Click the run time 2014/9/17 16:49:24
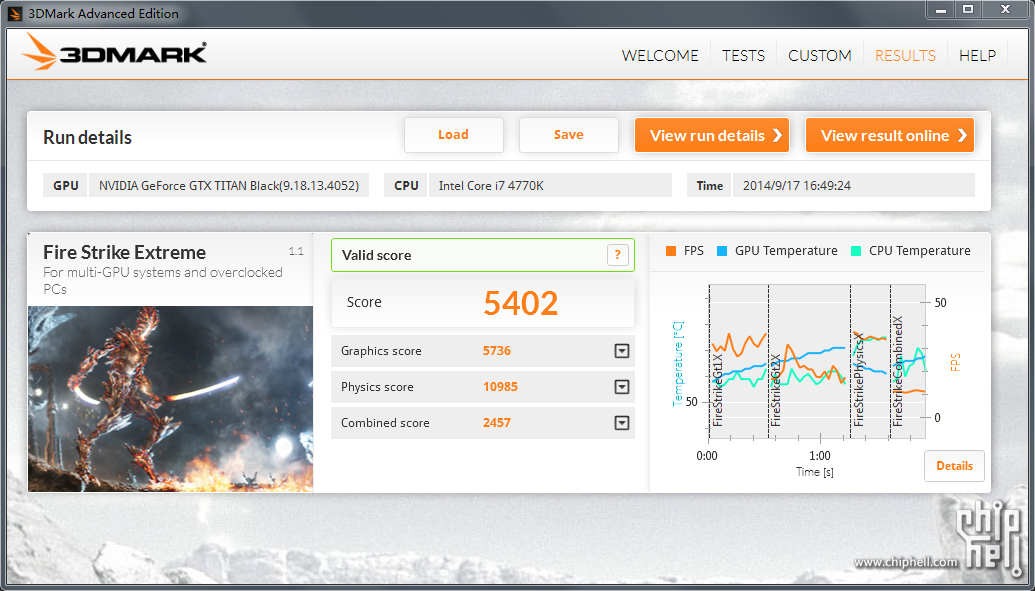Screen dimensions: 1035x591 pos(797,186)
